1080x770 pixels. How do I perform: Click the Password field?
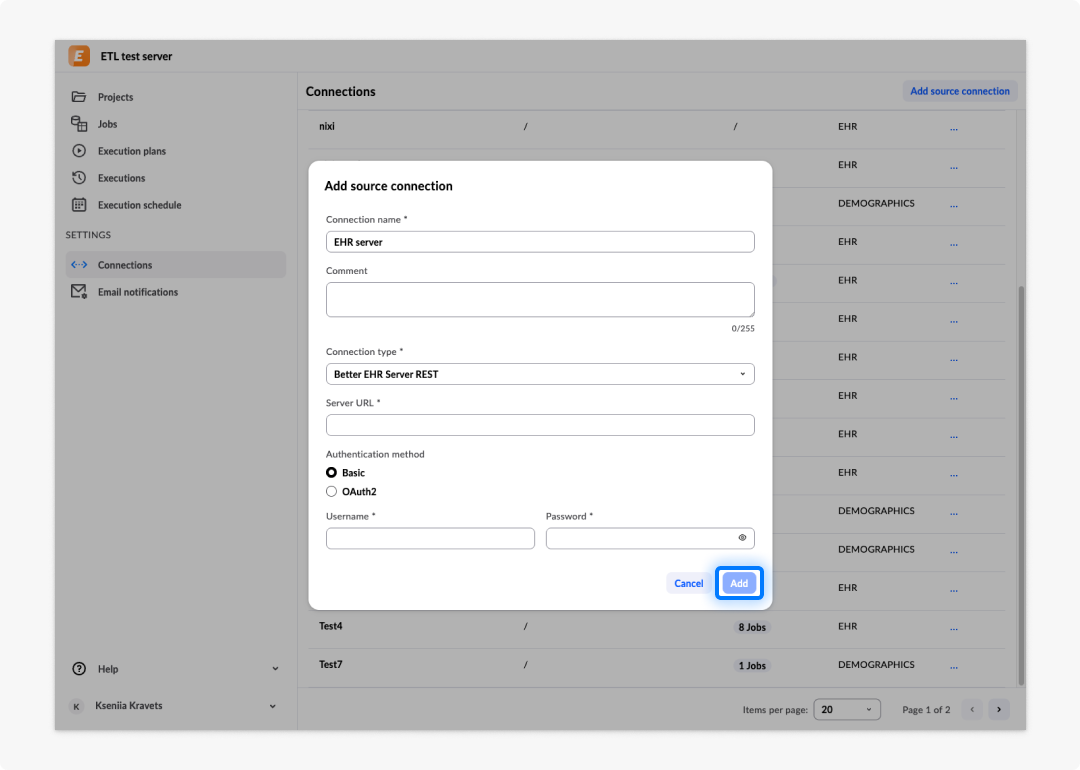650,539
